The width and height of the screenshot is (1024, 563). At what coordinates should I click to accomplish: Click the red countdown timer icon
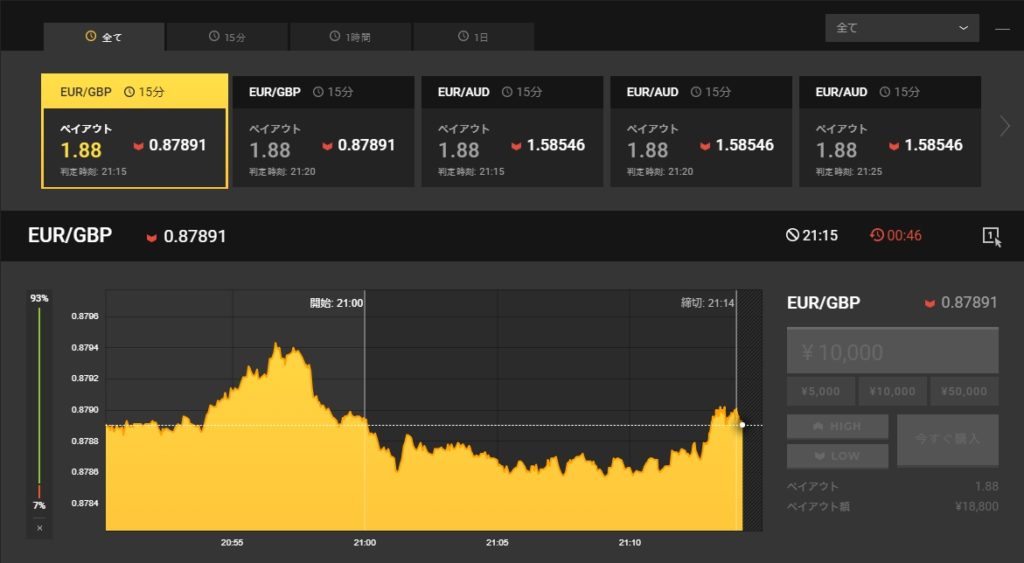[x=876, y=236]
